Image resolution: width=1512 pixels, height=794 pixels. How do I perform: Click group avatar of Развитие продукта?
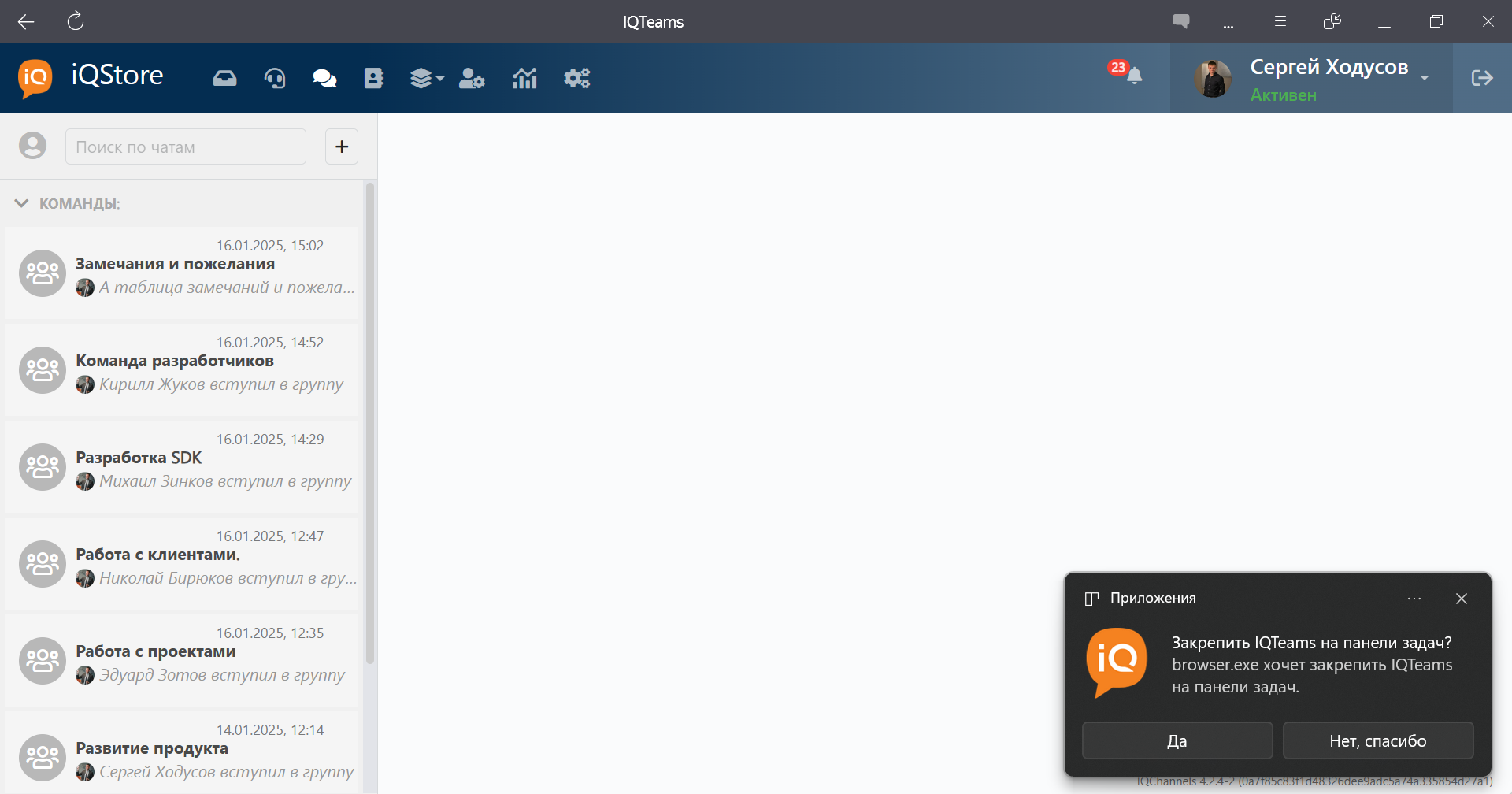(x=43, y=758)
